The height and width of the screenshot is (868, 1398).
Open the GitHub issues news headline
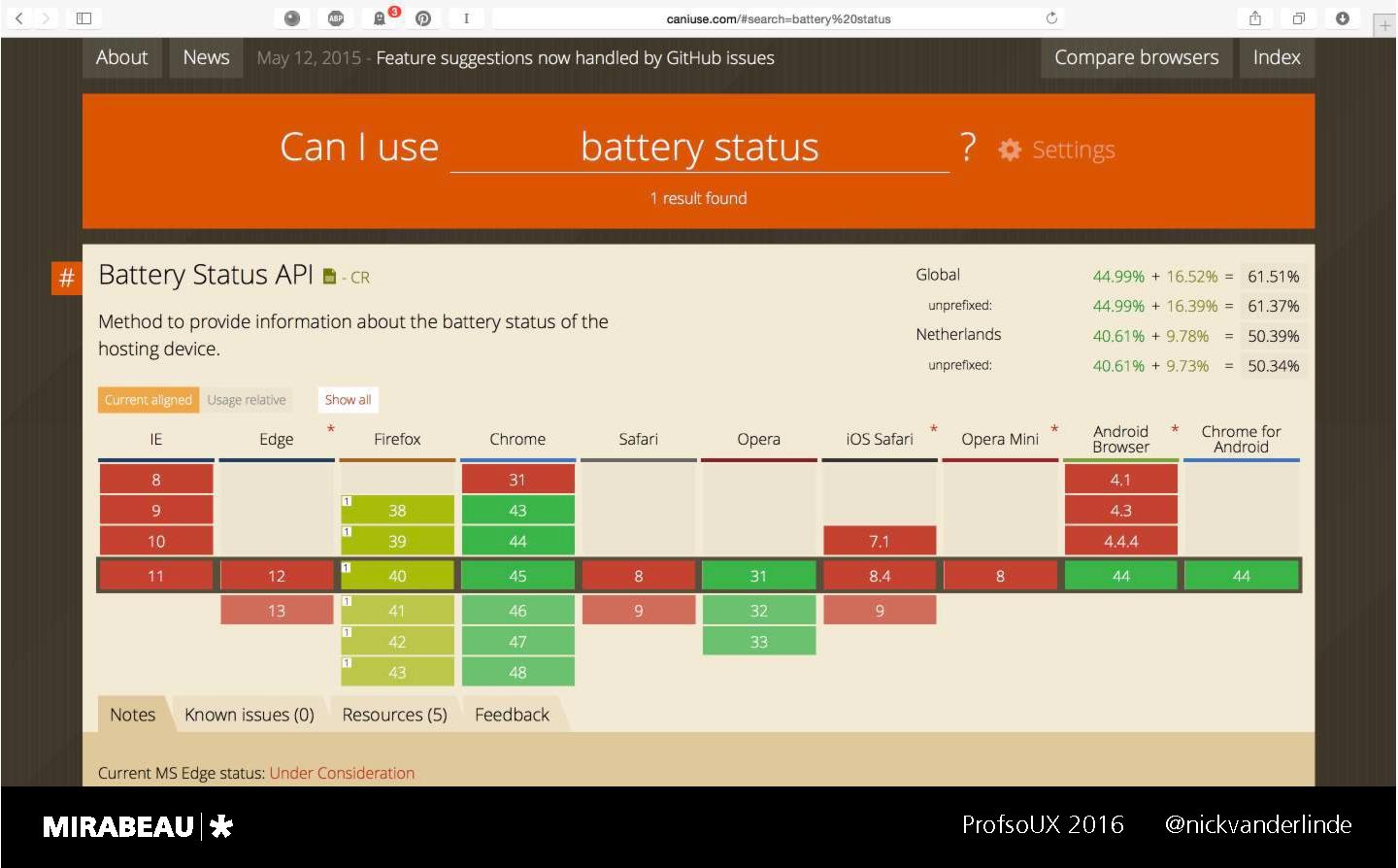pos(575,58)
